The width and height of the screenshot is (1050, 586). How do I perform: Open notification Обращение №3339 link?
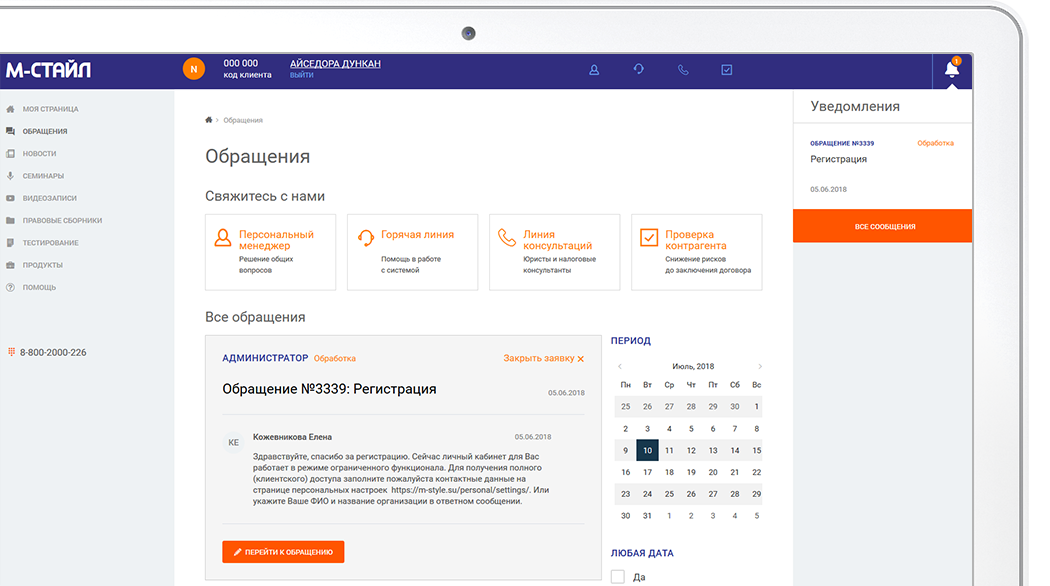tap(842, 143)
